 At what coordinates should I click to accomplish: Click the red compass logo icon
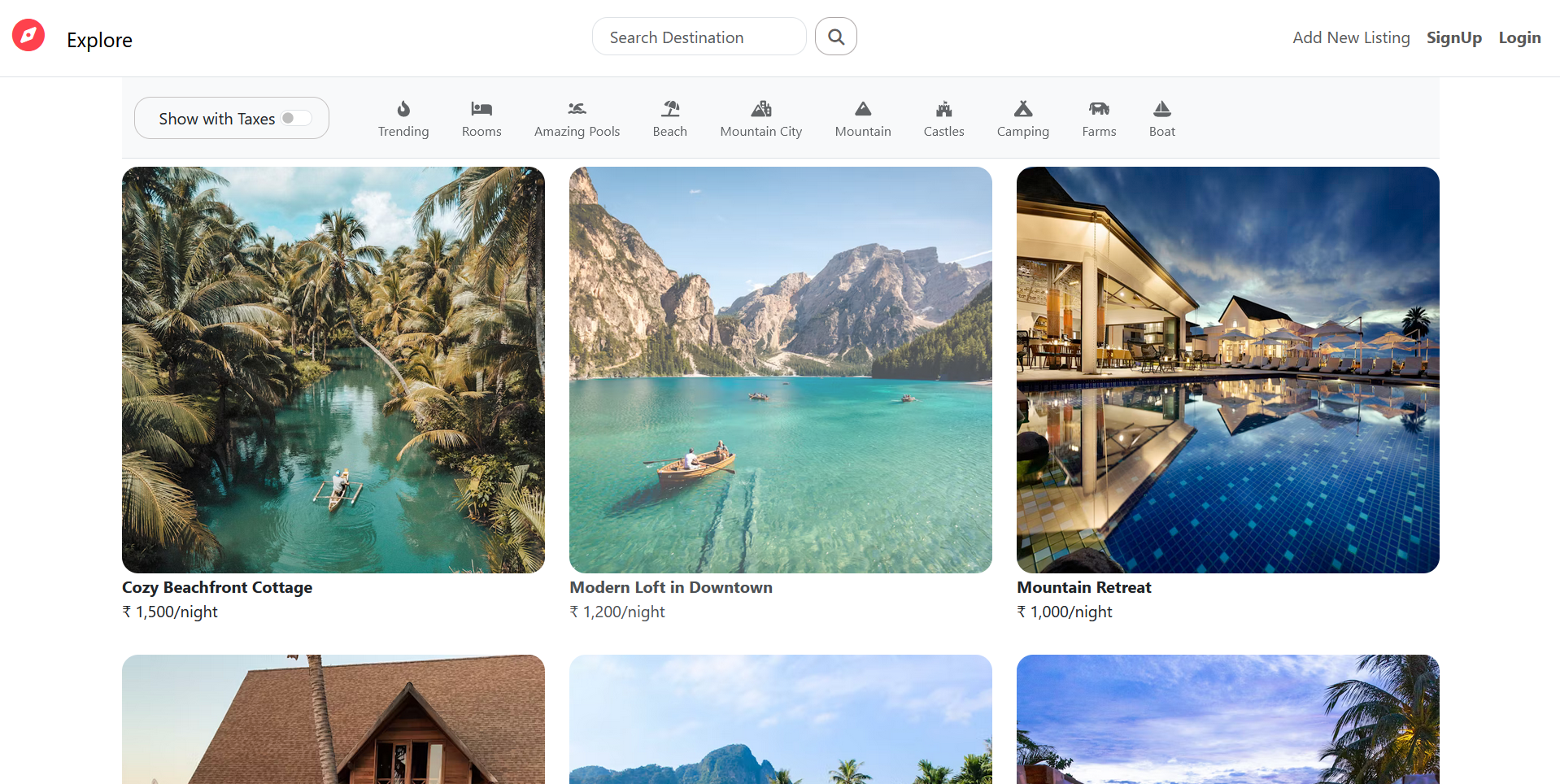[28, 36]
